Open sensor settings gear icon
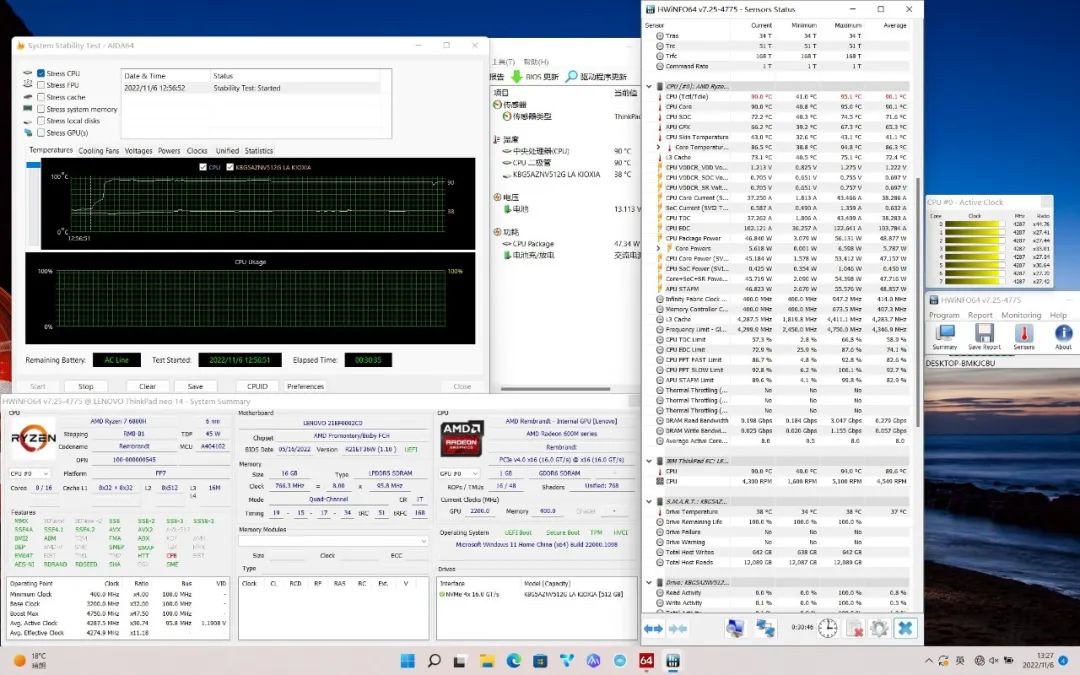 [879, 628]
